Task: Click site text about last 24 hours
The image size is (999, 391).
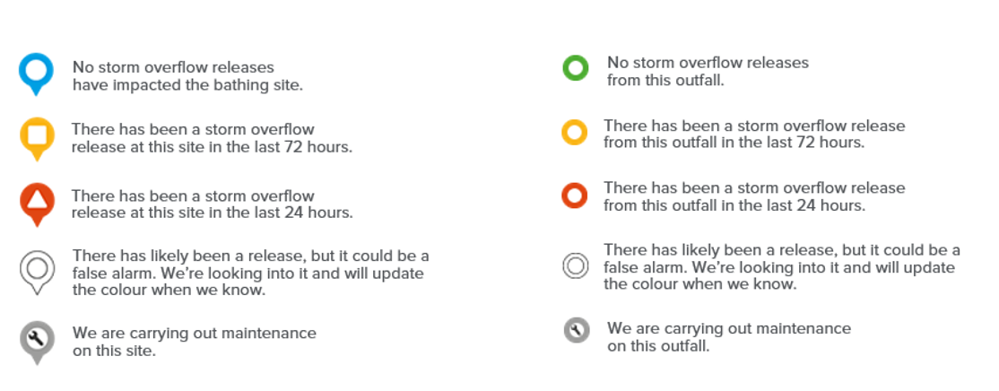Action: (x=212, y=204)
